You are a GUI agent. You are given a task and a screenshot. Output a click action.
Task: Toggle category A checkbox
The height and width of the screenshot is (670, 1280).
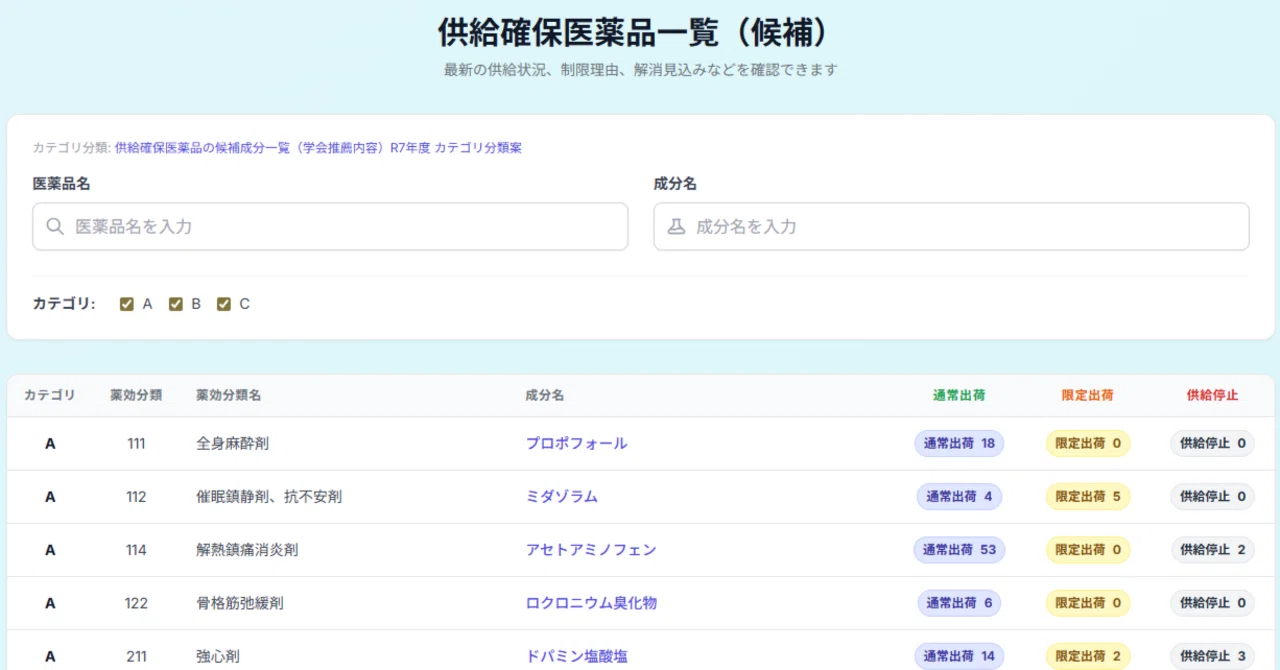[x=127, y=304]
